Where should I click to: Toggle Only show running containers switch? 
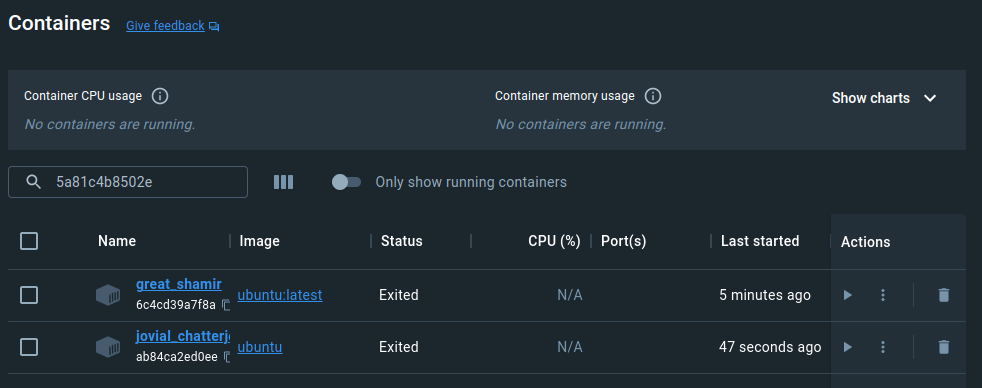(x=346, y=182)
